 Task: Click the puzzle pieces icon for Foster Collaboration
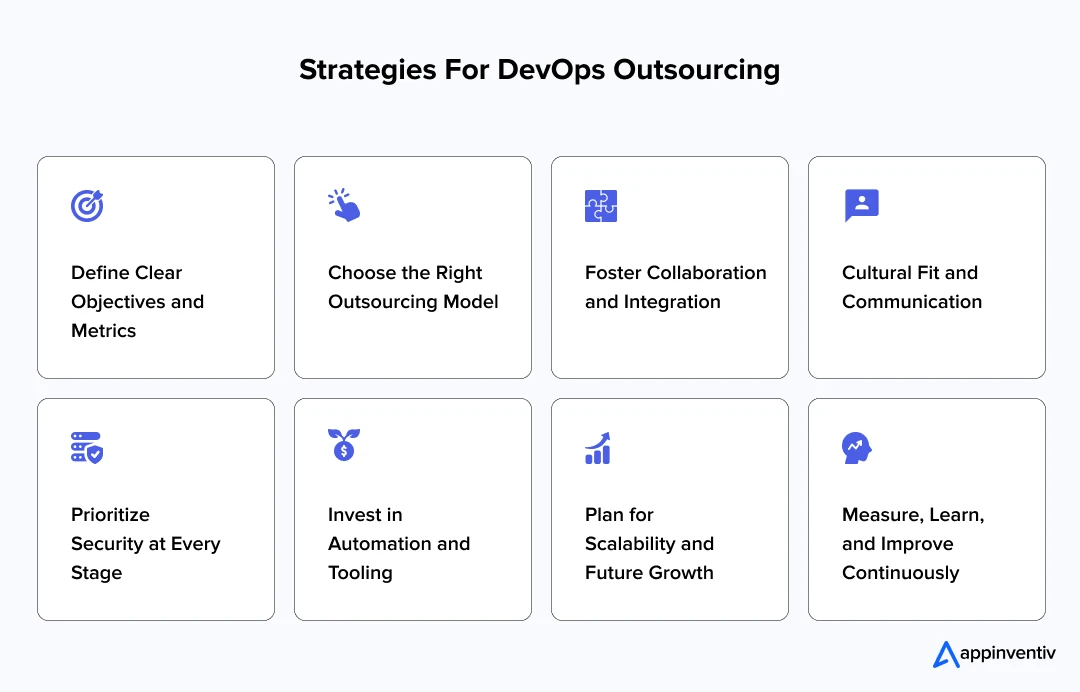click(x=601, y=204)
